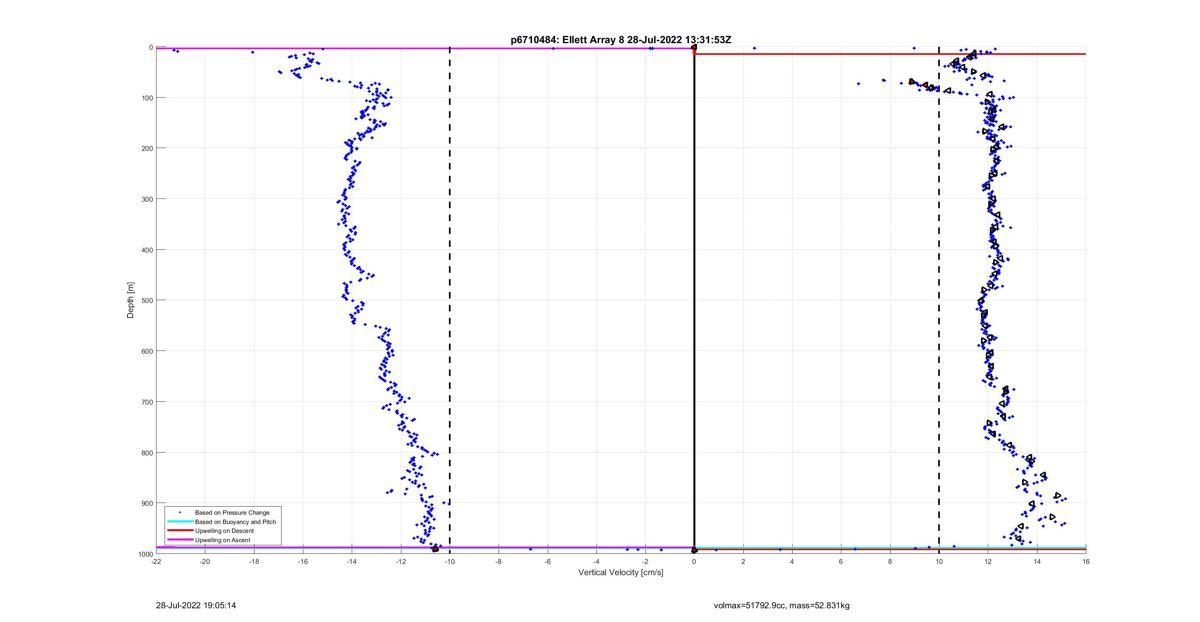1200x622 pixels.
Task: Click the depth tick label '700'
Action: point(146,402)
